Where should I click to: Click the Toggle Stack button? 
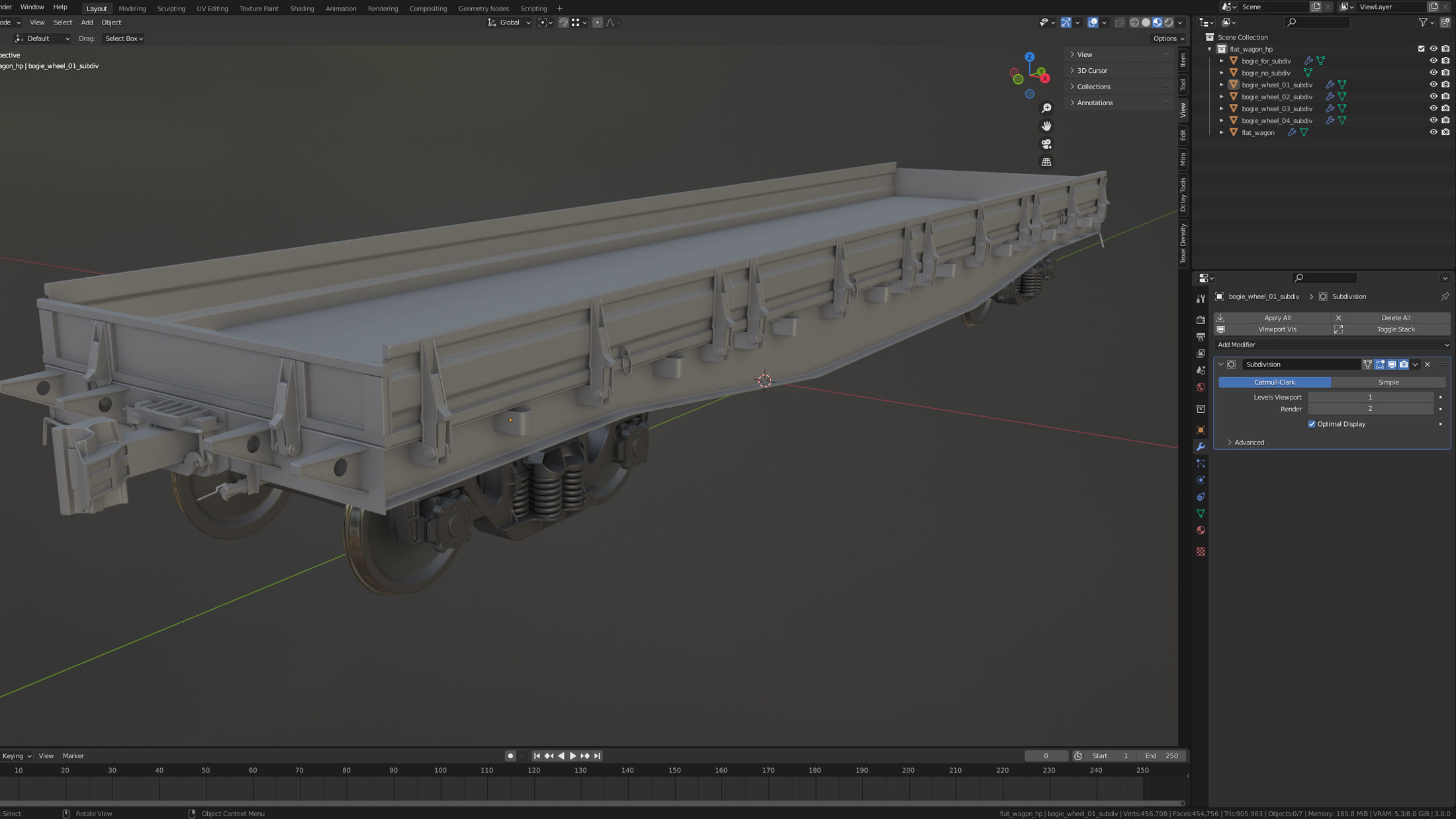point(1391,329)
